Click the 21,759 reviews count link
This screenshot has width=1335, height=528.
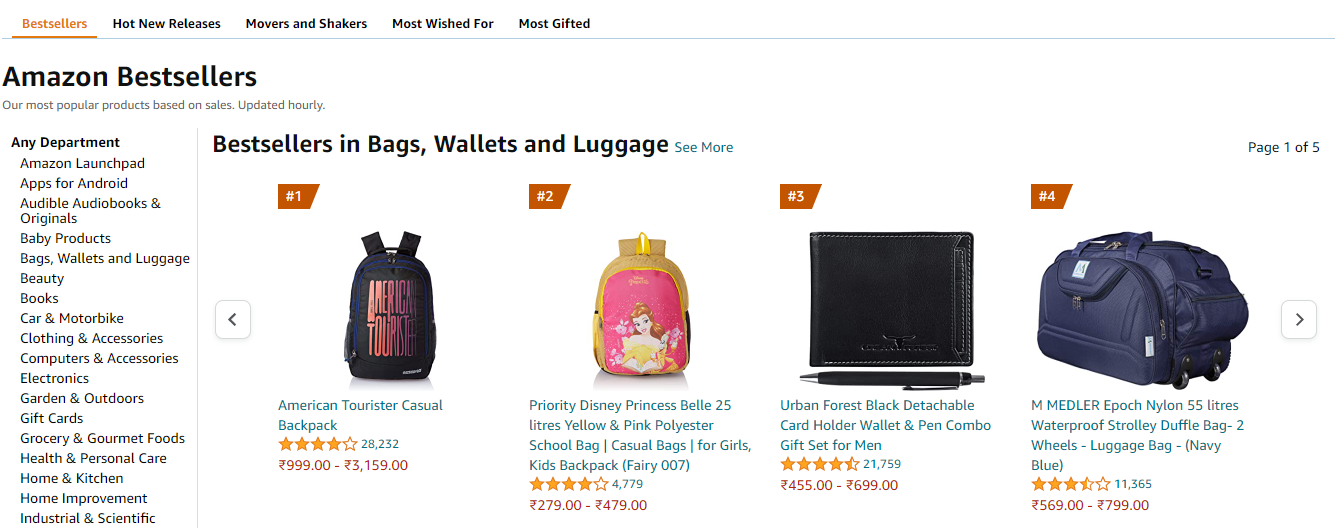882,464
